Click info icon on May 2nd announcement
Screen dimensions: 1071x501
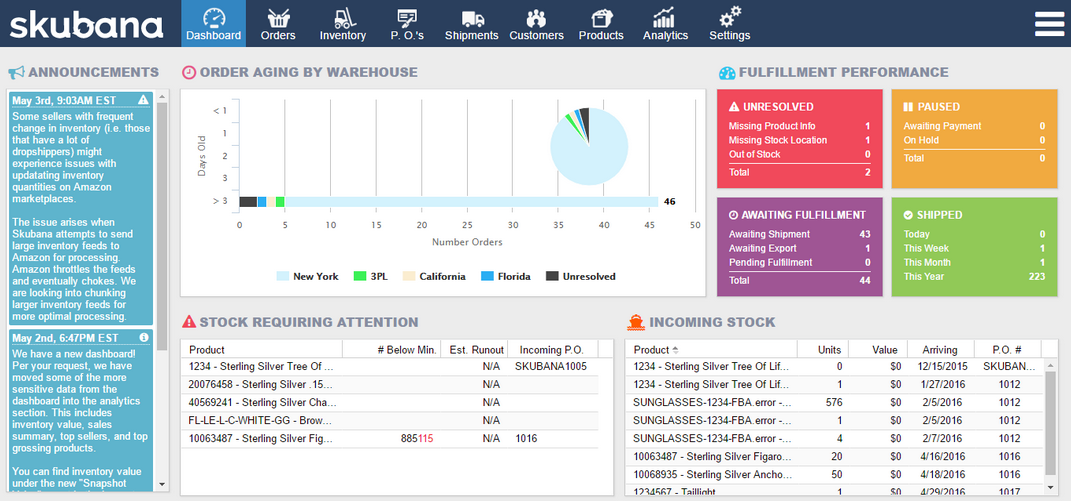(x=143, y=338)
